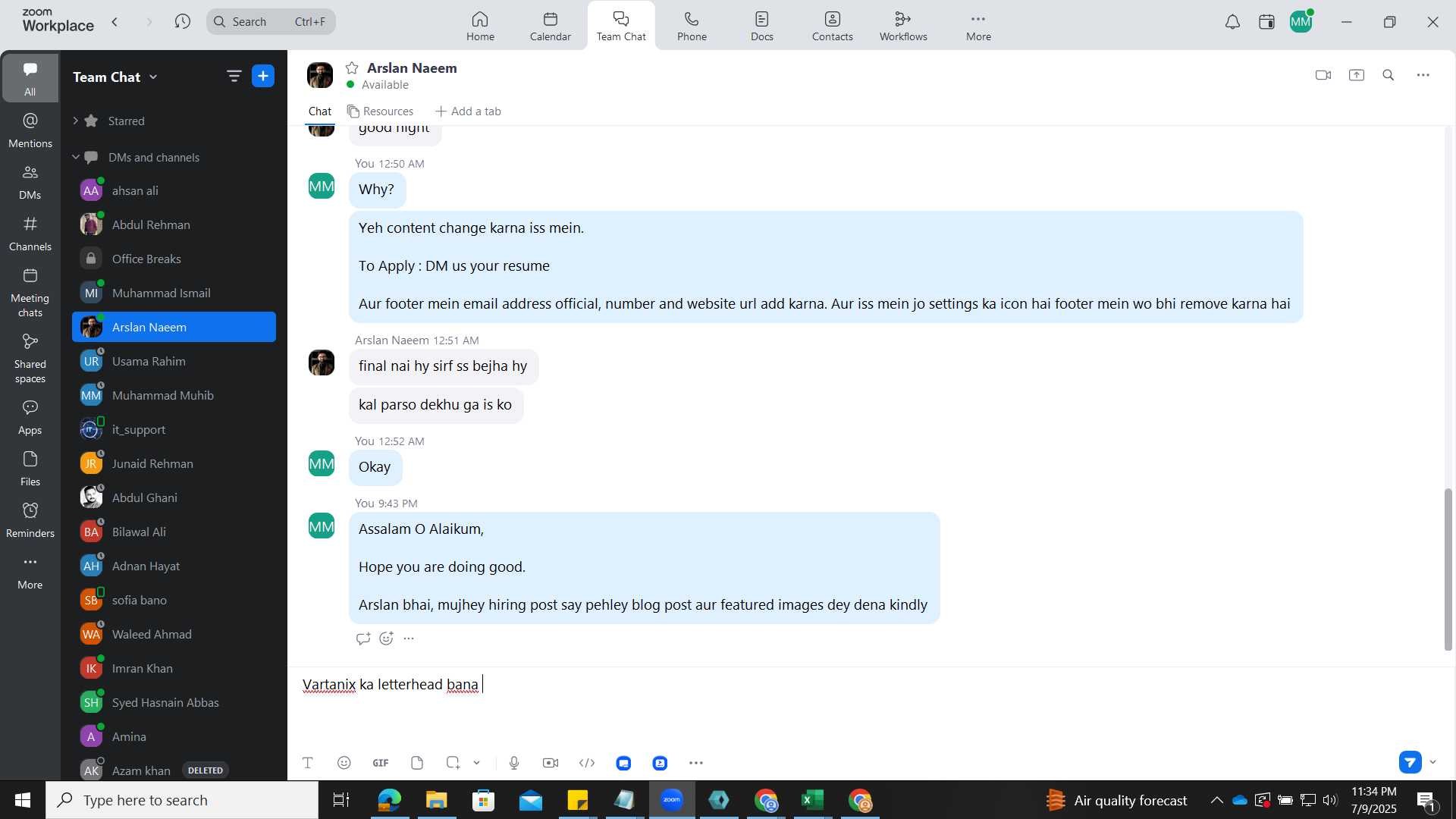
Task: Share screen with Arslan Naeem icon
Action: coord(1357,75)
